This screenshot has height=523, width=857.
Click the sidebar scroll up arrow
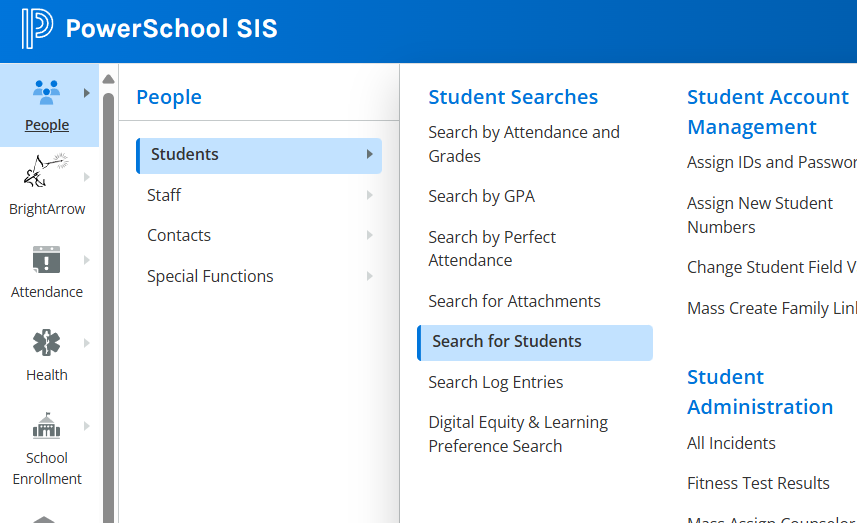click(x=109, y=79)
